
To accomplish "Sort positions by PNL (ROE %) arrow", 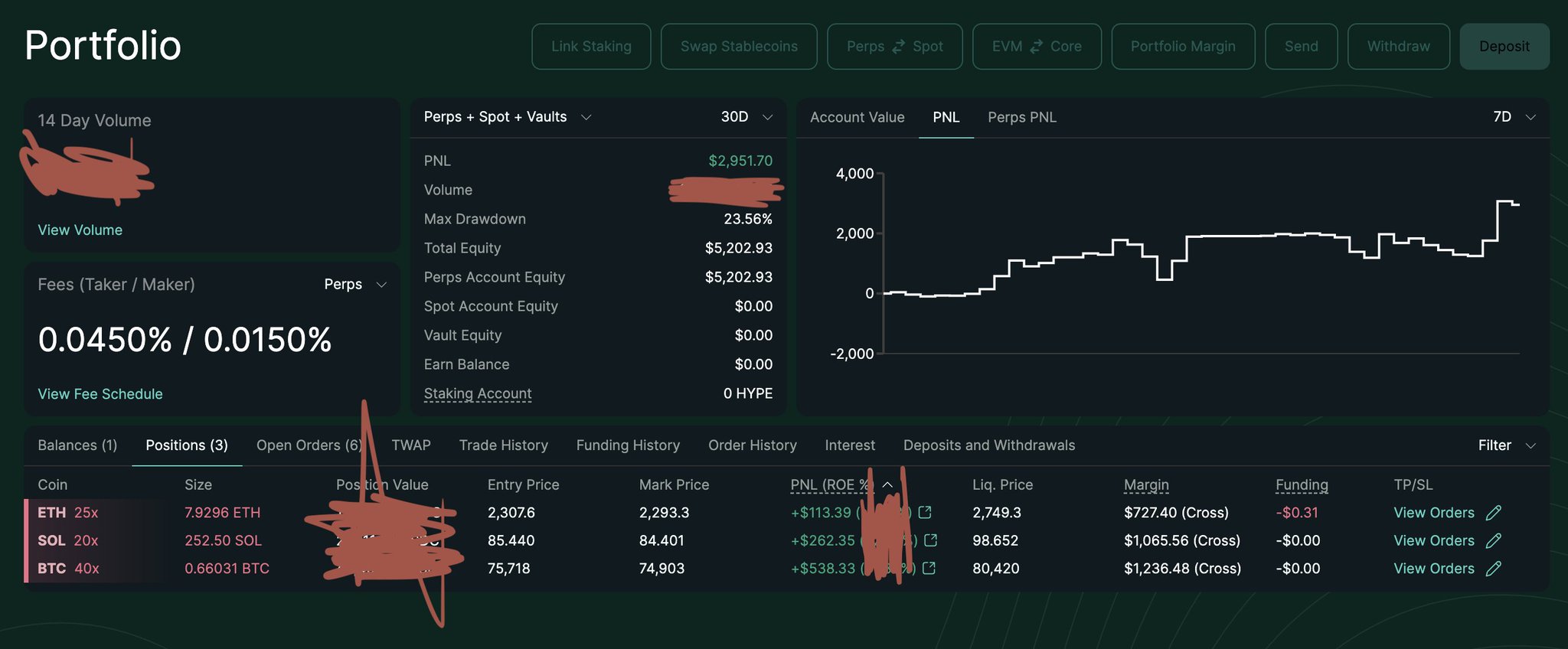I will (x=888, y=484).
